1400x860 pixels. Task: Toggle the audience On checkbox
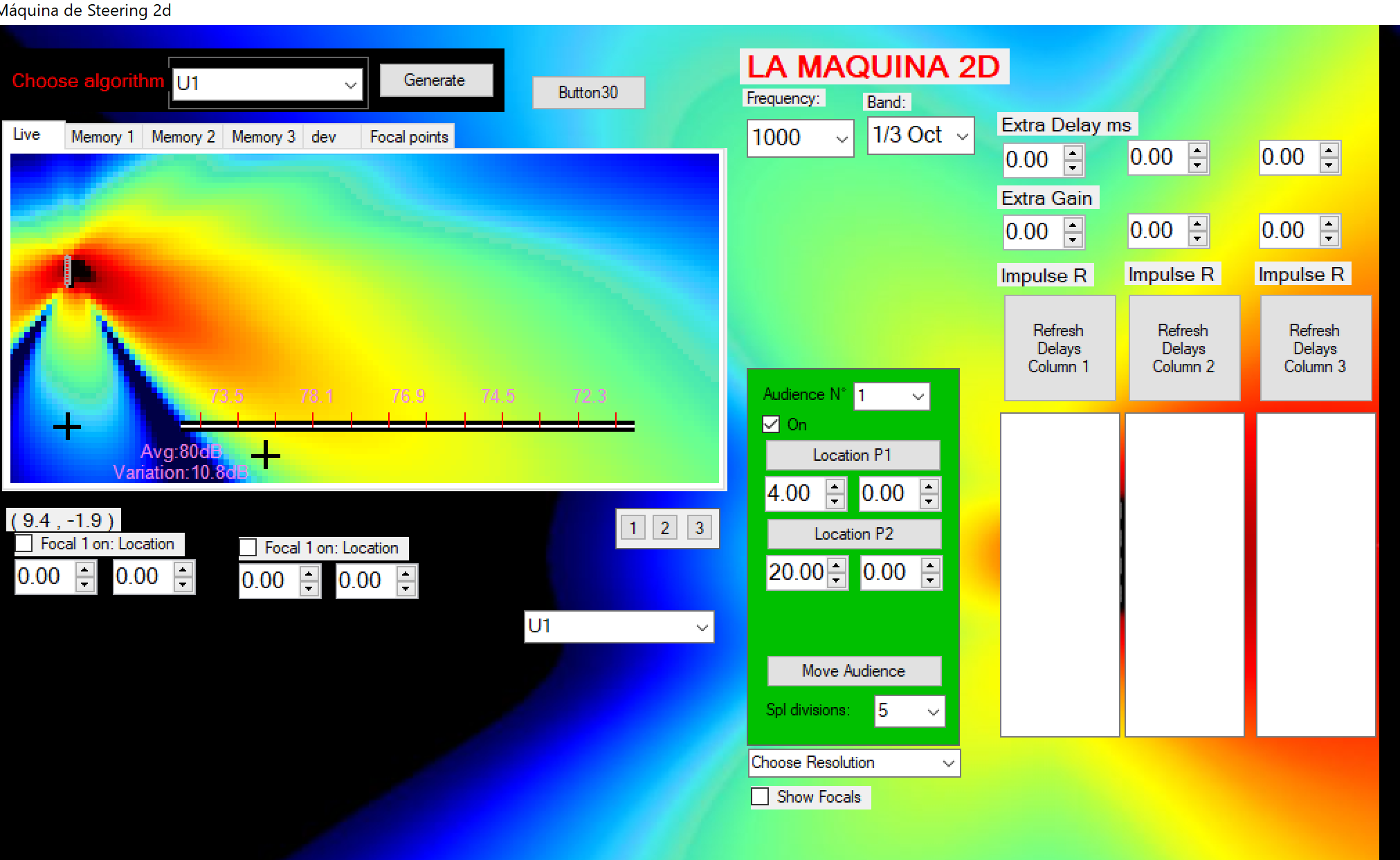coord(771,424)
